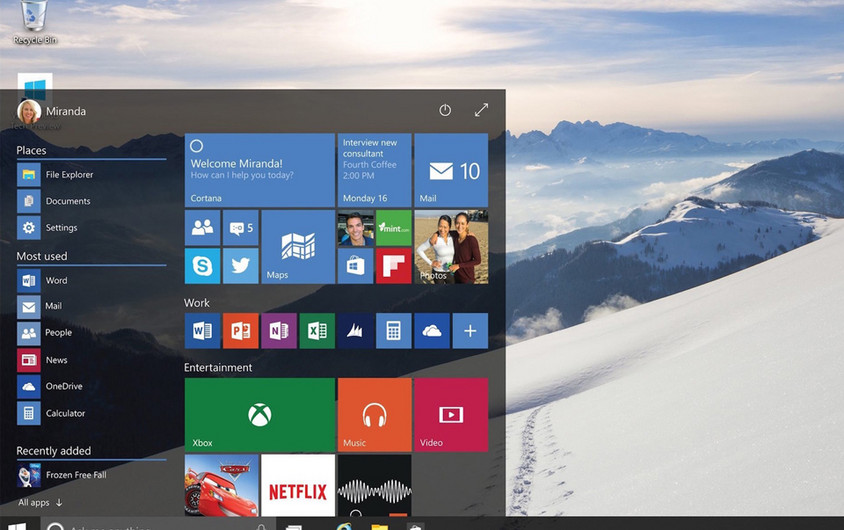The width and height of the screenshot is (844, 530).
Task: Open OneDrive in the Most used list
Action: click(50, 386)
